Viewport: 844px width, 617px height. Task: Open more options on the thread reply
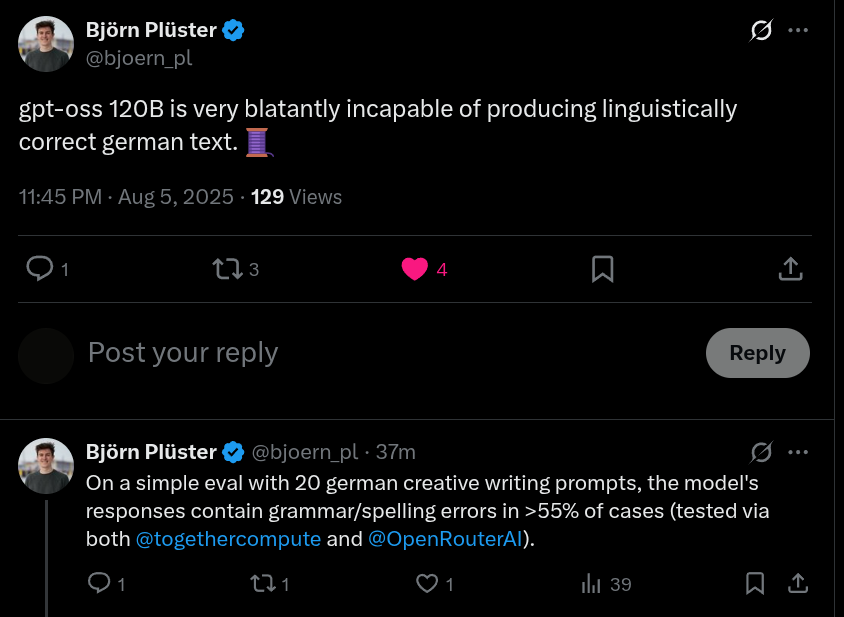[x=798, y=452]
